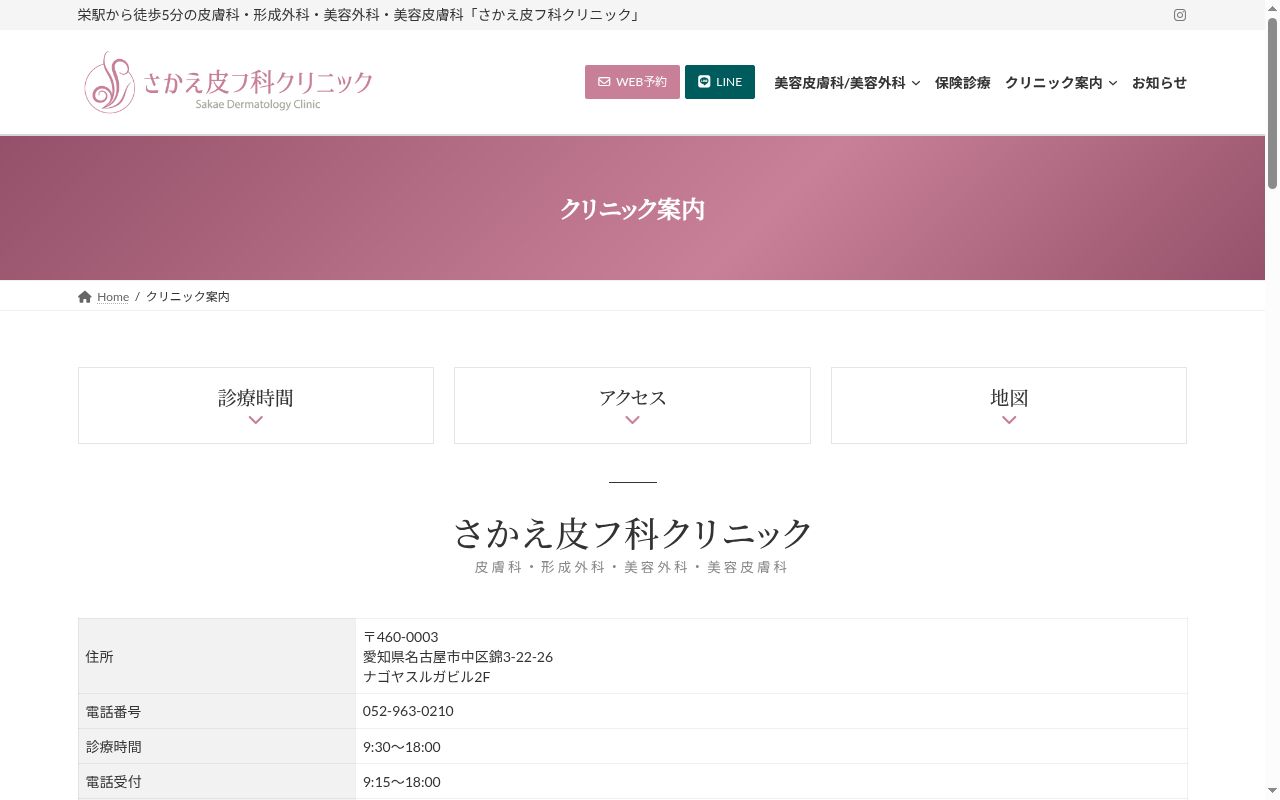The image size is (1280, 800).
Task: Expand the クリニック案内 nav menu
Action: [1061, 83]
